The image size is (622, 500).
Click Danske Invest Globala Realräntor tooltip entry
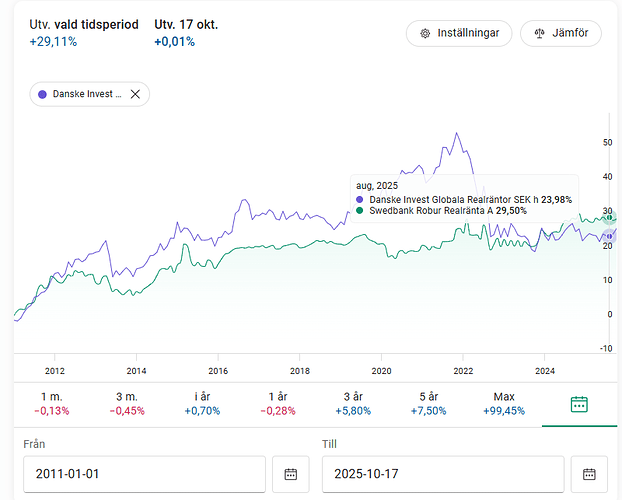click(x=465, y=199)
